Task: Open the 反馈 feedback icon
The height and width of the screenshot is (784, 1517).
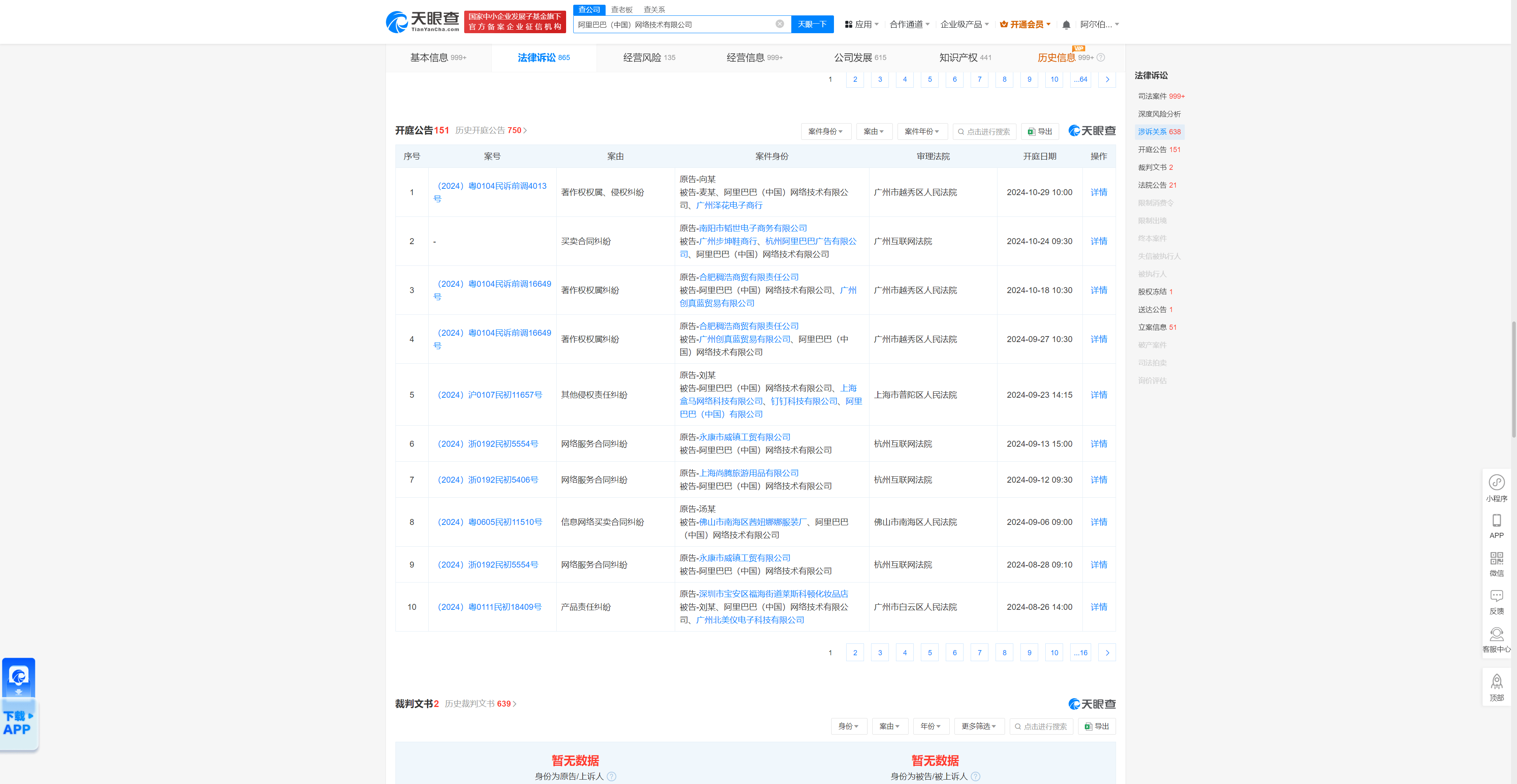Action: tap(1496, 602)
